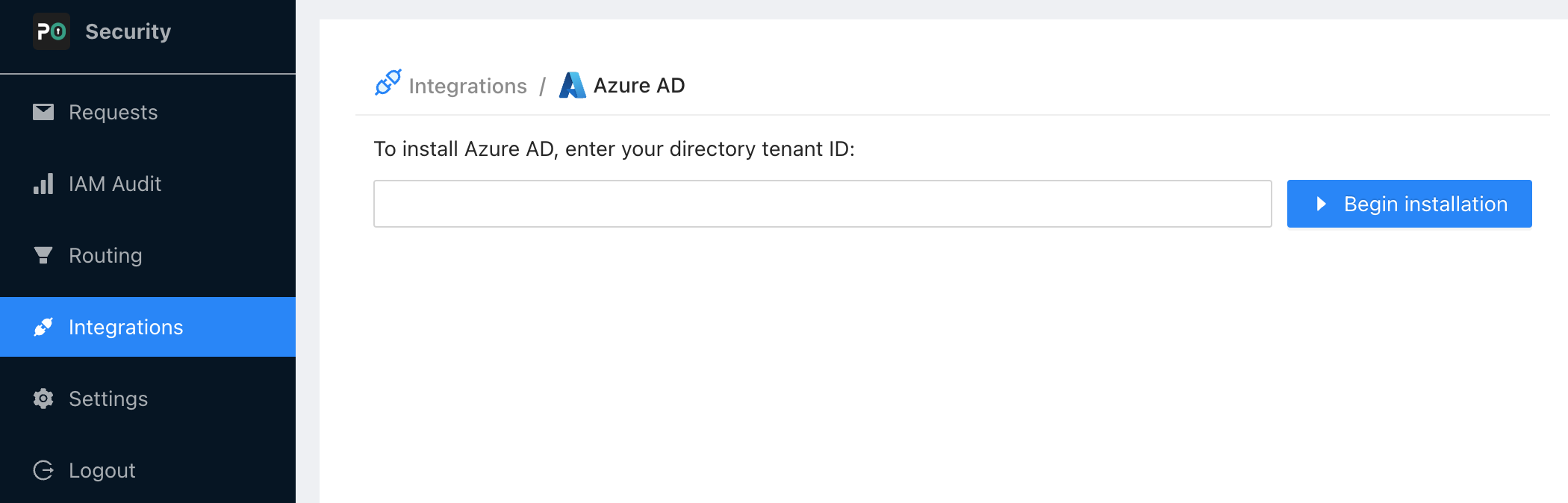Follow the Integrations breadcrumb link
The height and width of the screenshot is (503, 1568).
pos(467,86)
